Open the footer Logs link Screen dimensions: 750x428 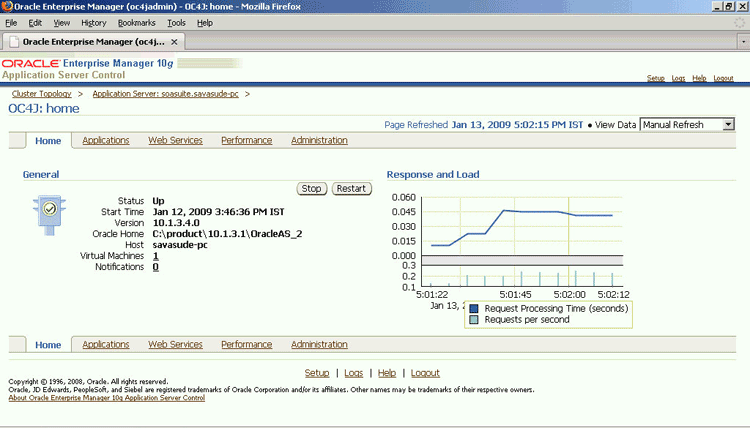[353, 373]
